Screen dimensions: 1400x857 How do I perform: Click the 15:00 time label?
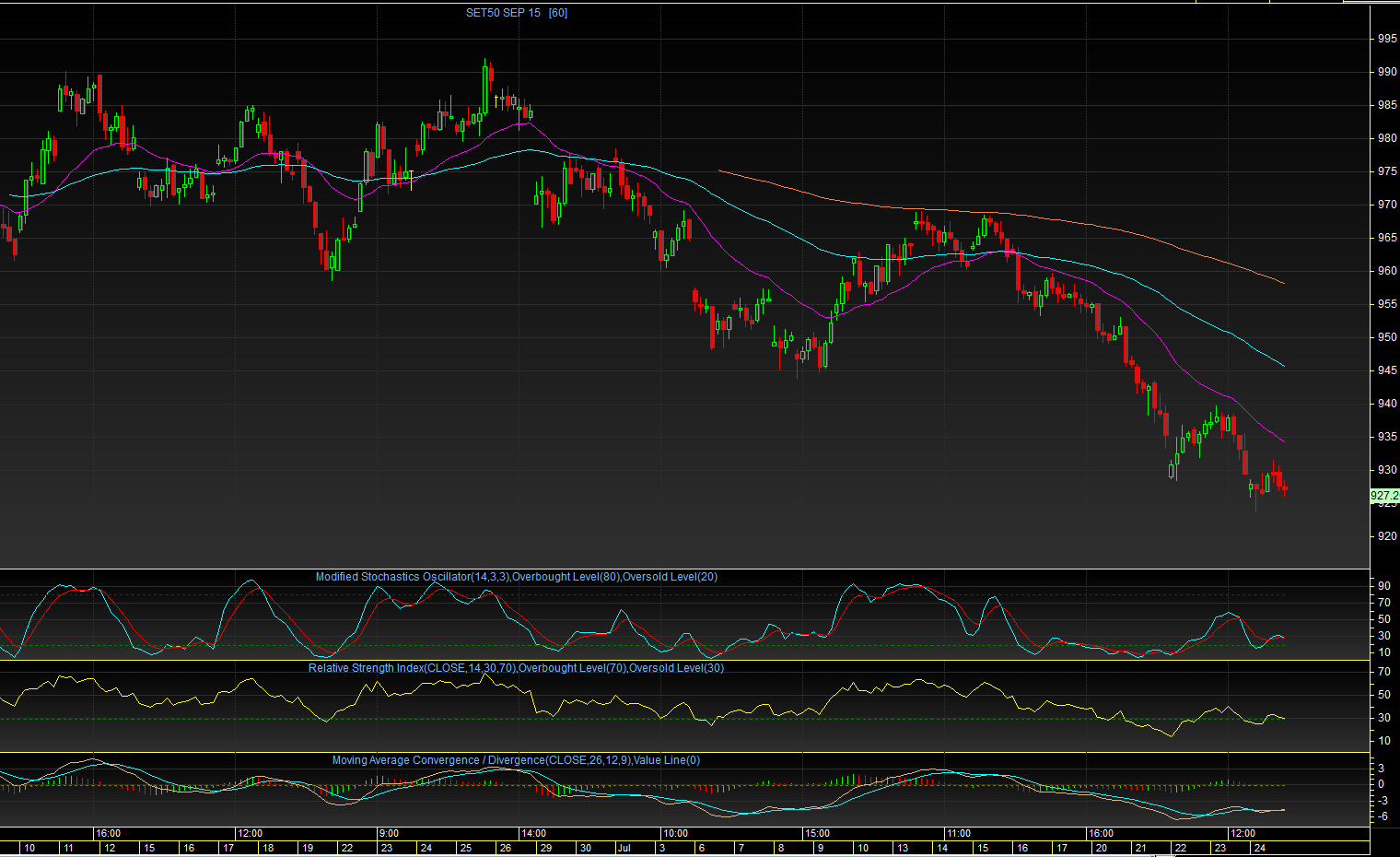pos(817,833)
